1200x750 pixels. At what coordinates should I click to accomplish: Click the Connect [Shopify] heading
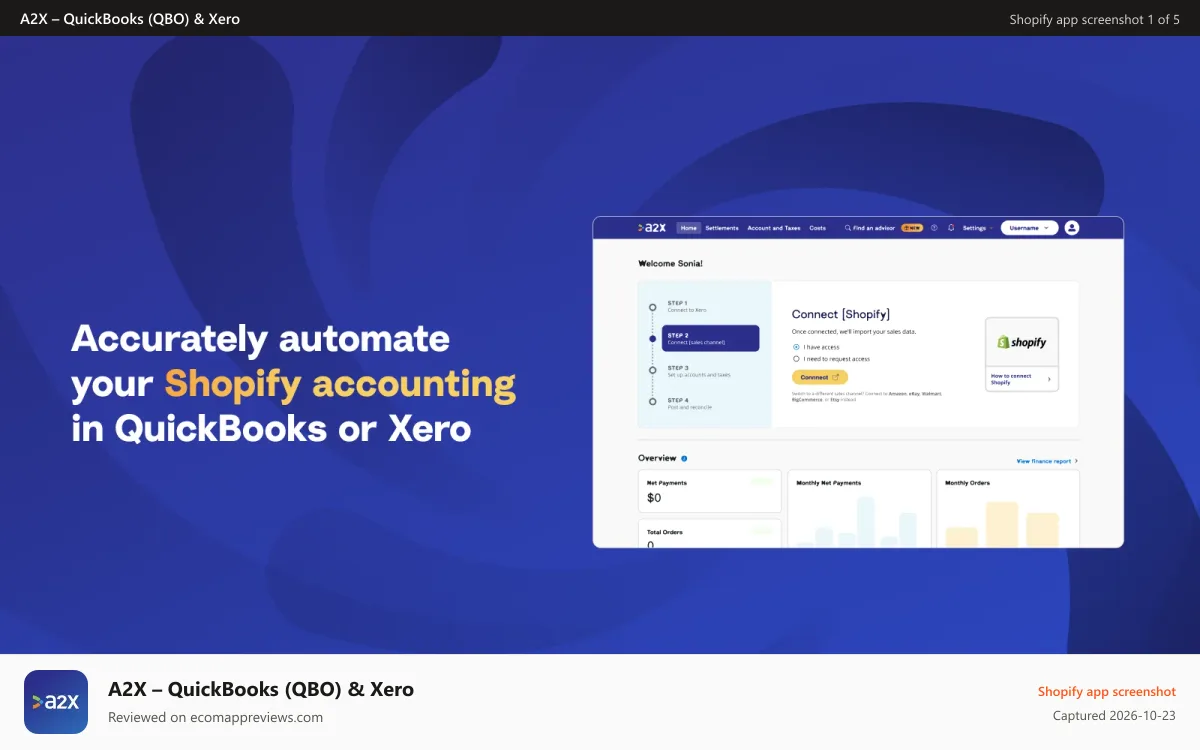pos(841,314)
